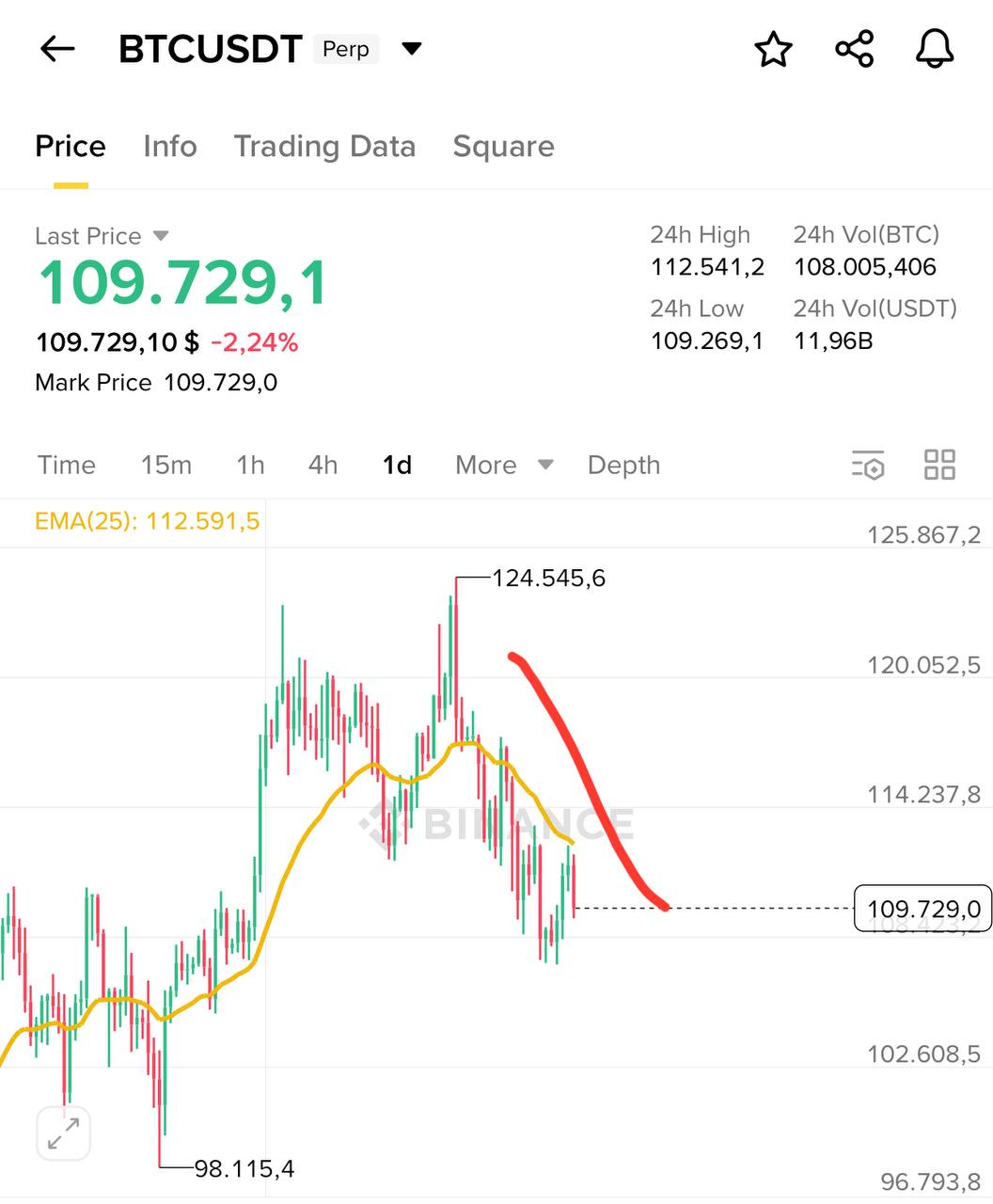Add BTCUSDT to favorites with star icon
The width and height of the screenshot is (993, 1204).
[x=774, y=50]
